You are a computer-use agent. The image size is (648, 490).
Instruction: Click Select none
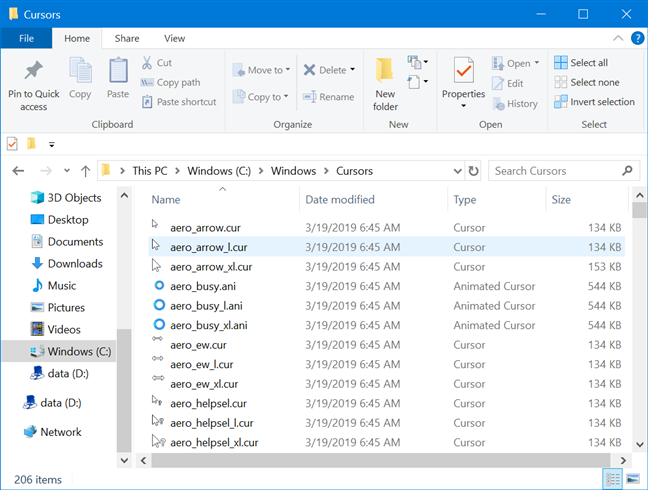587,82
